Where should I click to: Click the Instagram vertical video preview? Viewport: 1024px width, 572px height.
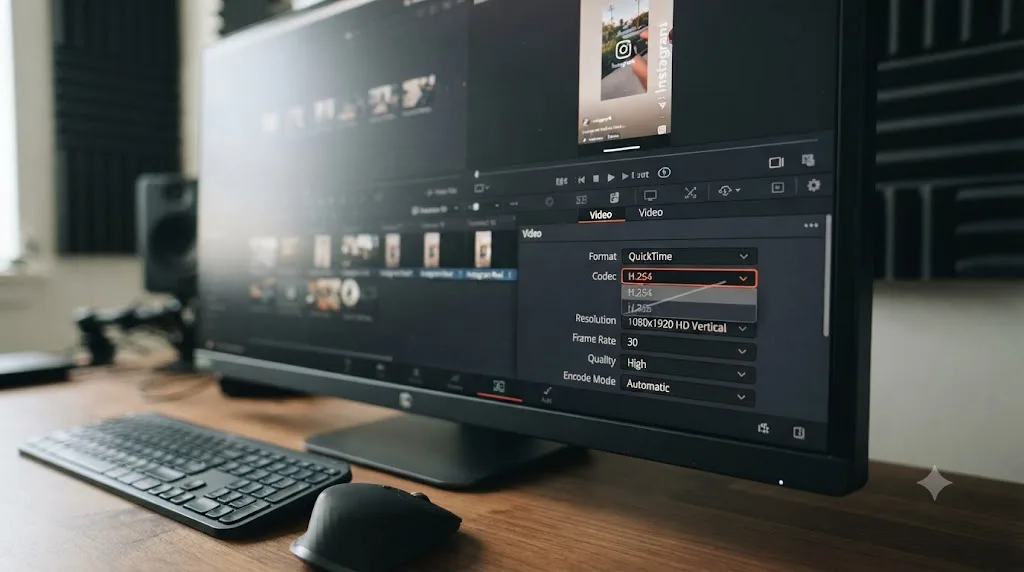(626, 70)
